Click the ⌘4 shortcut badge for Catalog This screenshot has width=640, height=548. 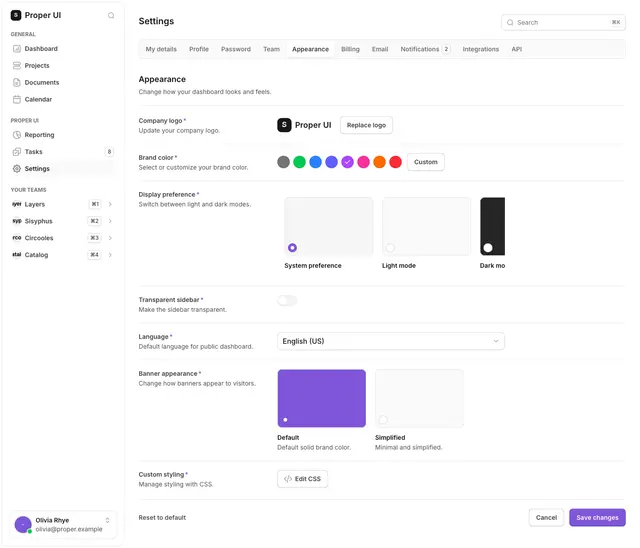95,255
